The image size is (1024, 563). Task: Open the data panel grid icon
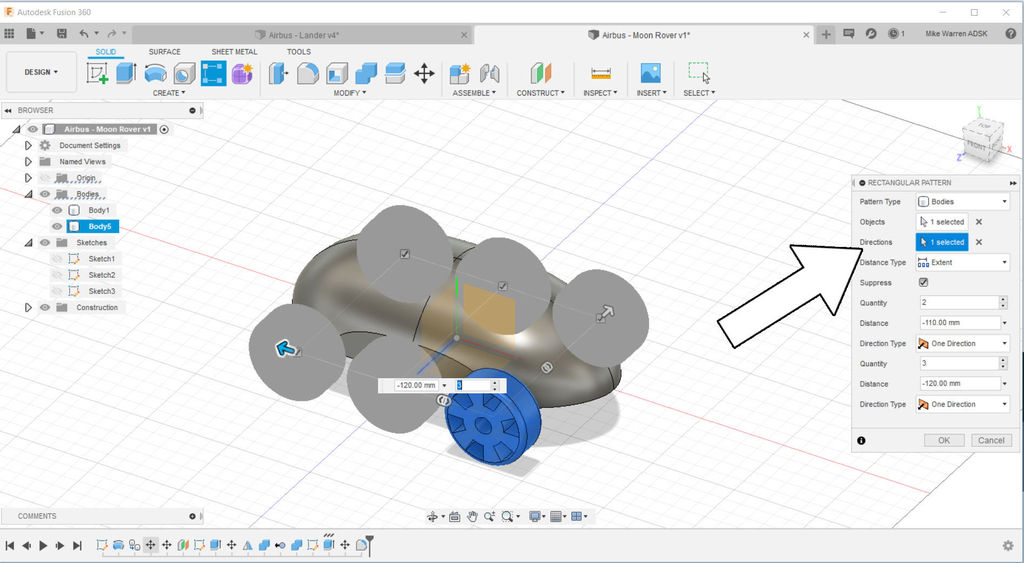[x=9, y=33]
